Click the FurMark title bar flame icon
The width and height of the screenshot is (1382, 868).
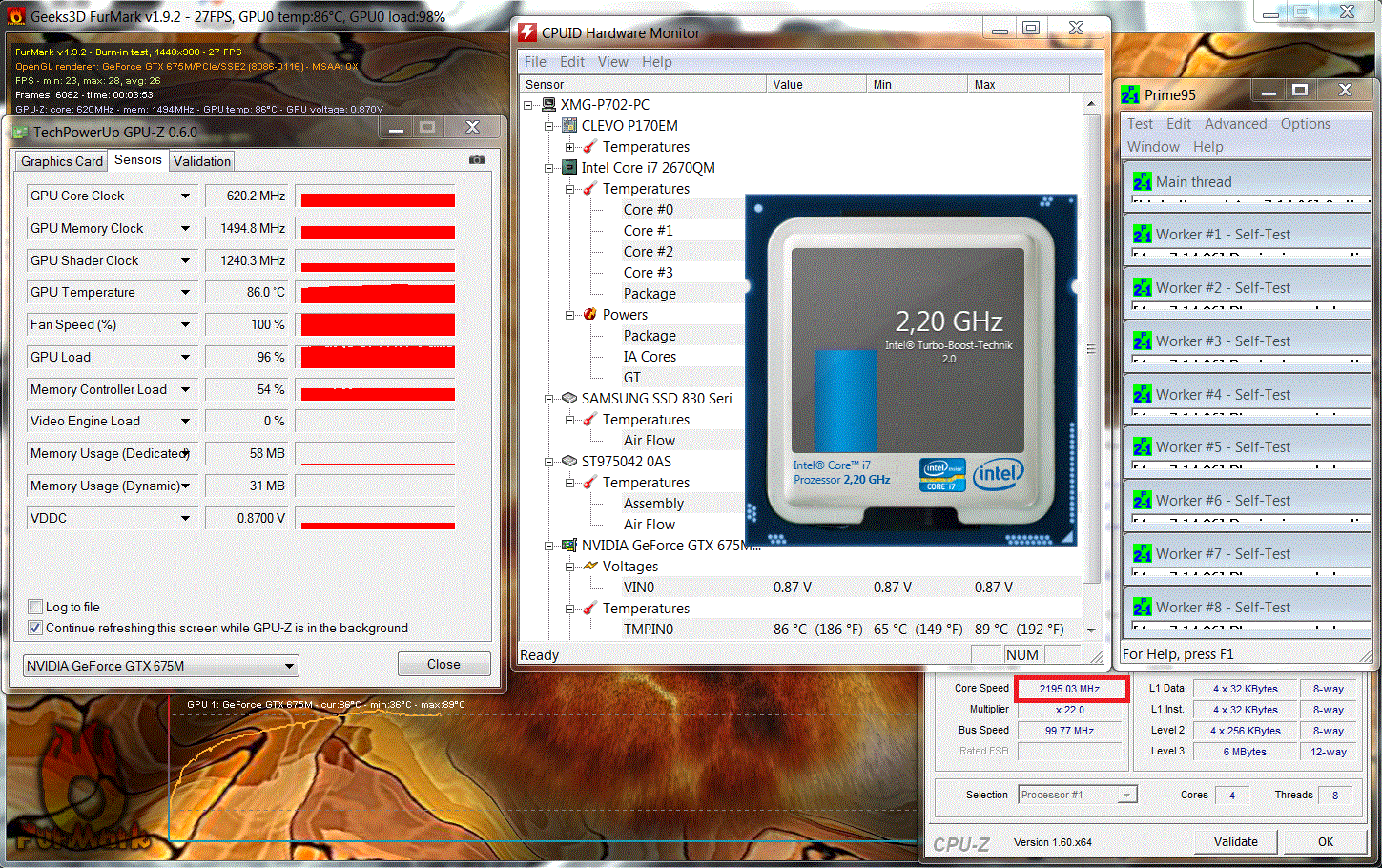coord(17,17)
